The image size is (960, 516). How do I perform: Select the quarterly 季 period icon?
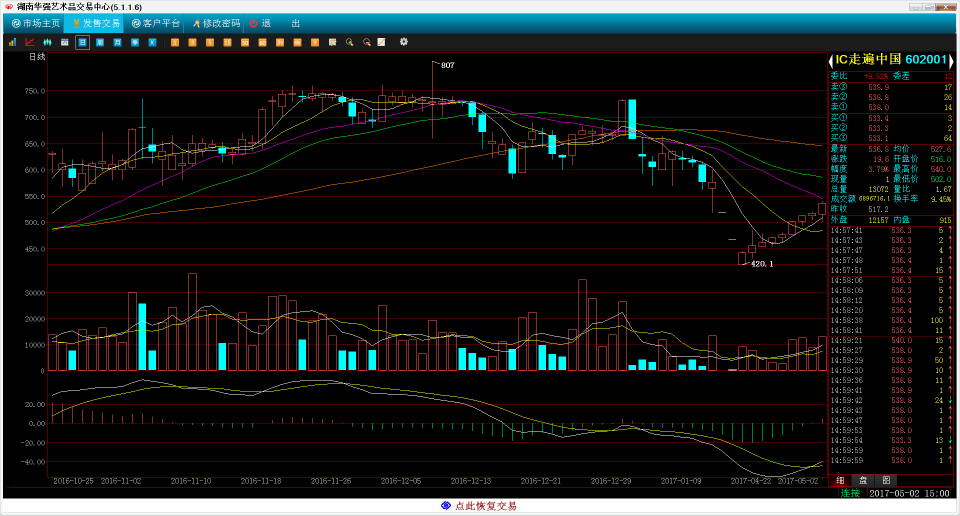(135, 42)
